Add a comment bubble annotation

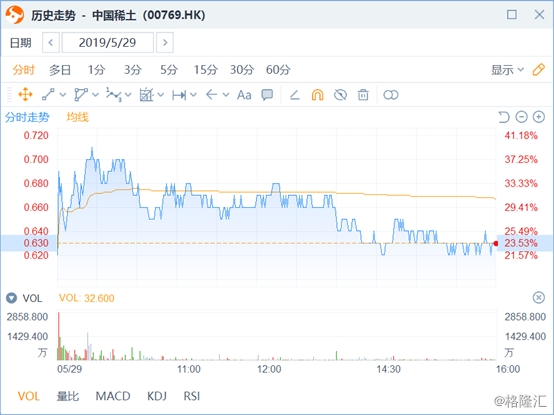point(267,95)
